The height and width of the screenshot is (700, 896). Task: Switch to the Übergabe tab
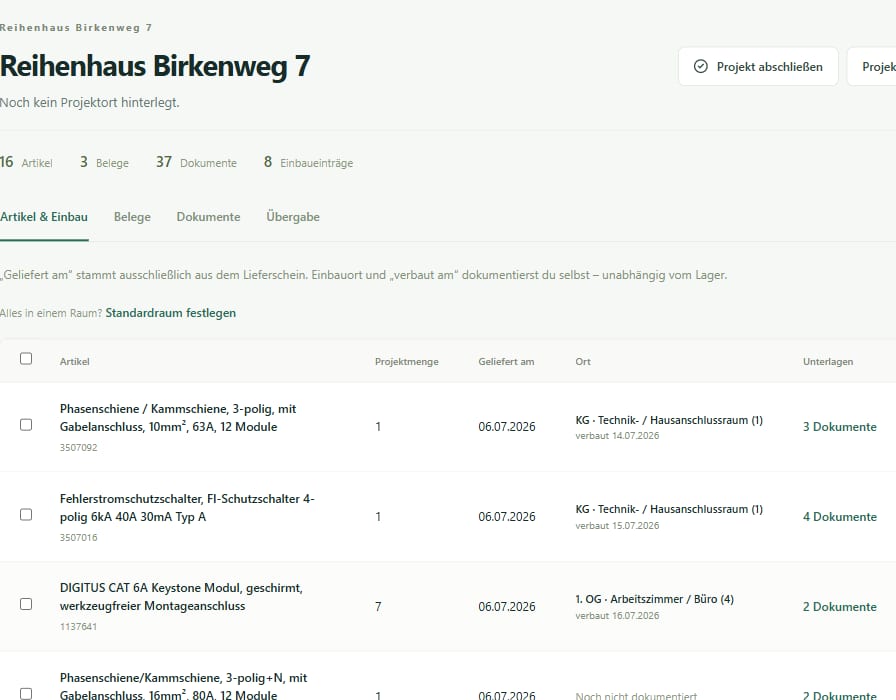pyautogui.click(x=293, y=217)
